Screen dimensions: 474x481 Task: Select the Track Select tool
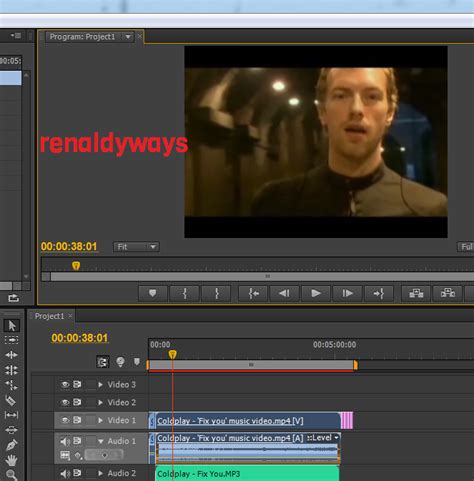(x=12, y=340)
